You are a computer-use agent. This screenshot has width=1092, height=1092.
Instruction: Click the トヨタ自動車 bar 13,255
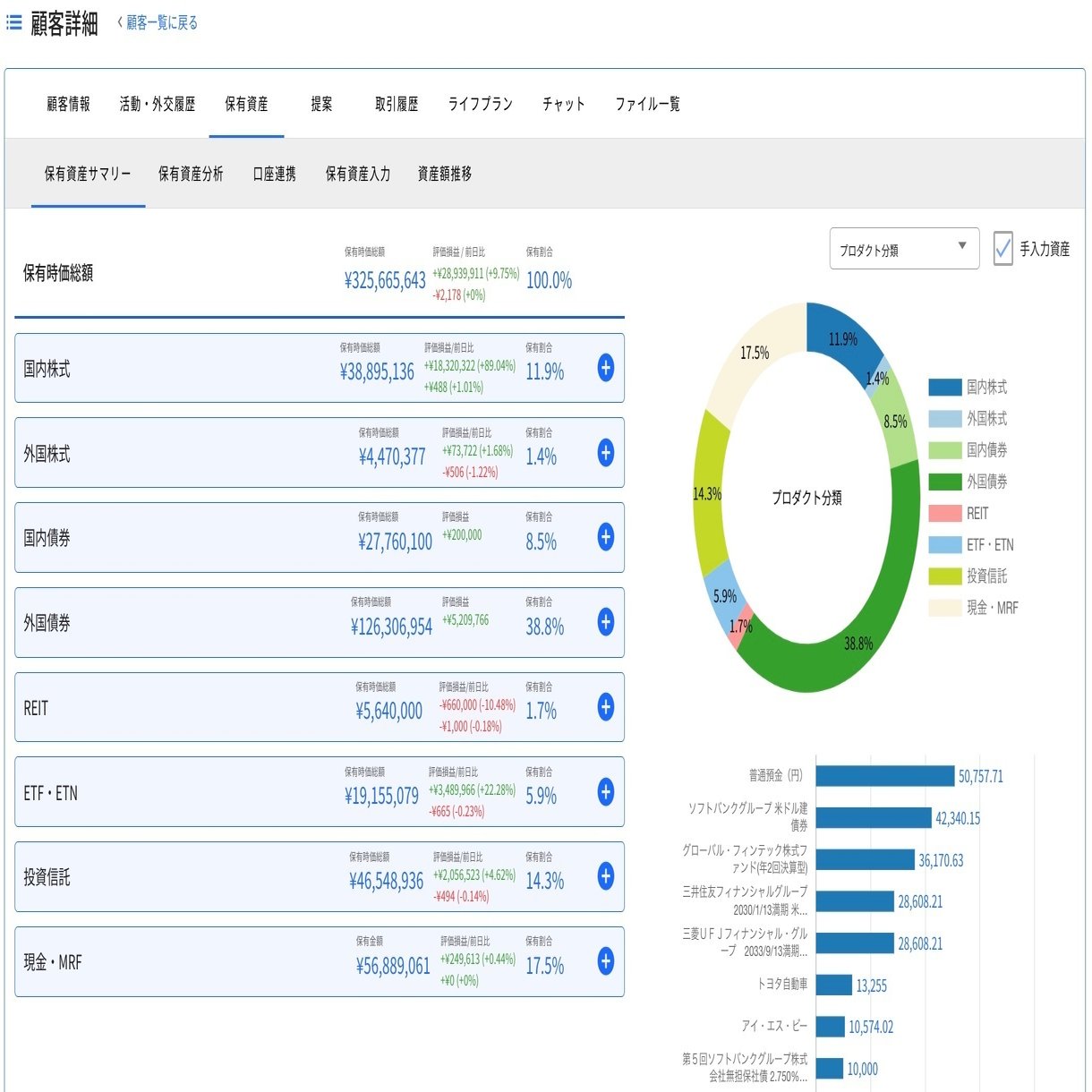[834, 985]
